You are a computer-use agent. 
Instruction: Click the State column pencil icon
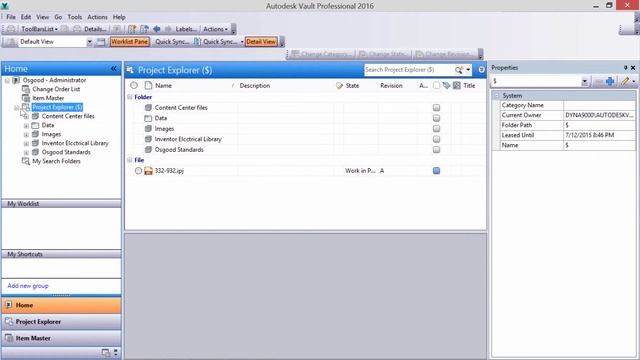coord(339,86)
